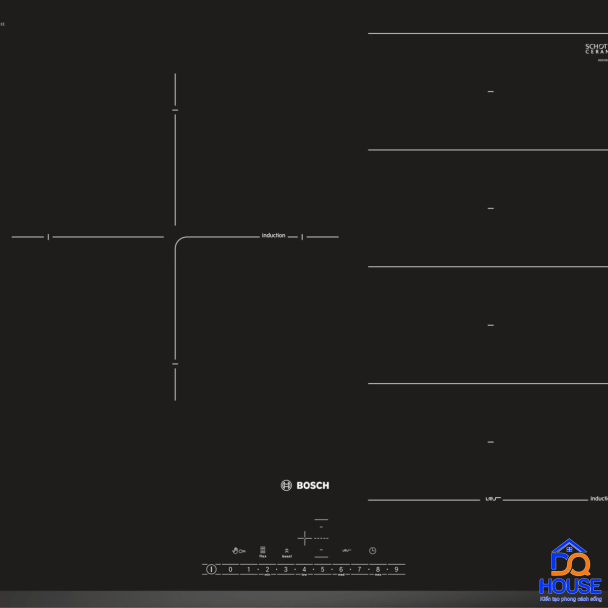Set power level 5 on the slider

pos(322,569)
